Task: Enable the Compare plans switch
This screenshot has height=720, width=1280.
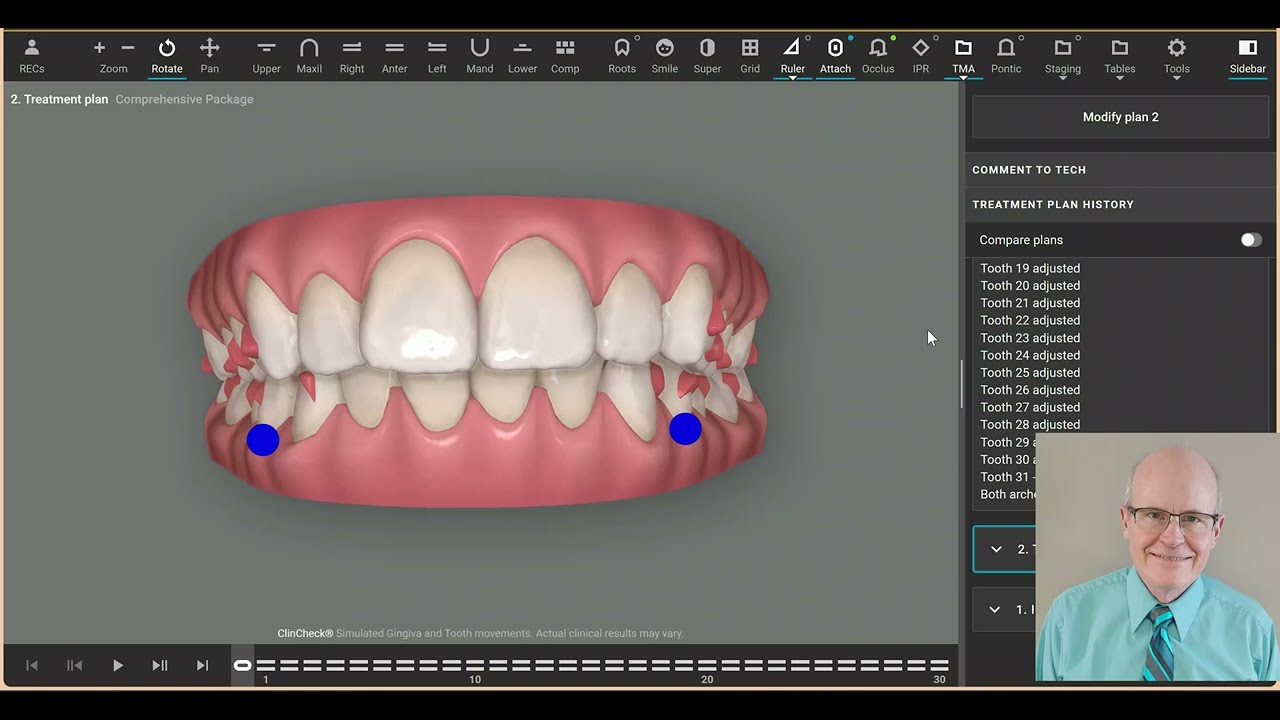Action: coord(1251,240)
